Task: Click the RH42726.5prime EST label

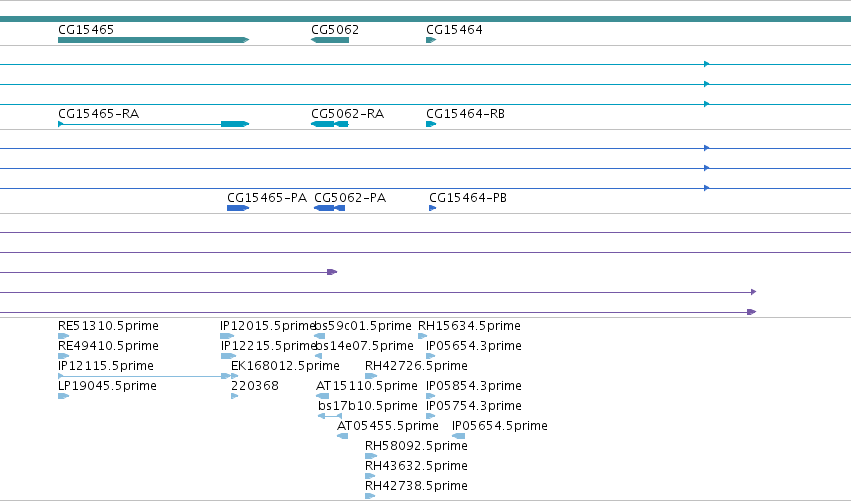Action: (x=416, y=366)
